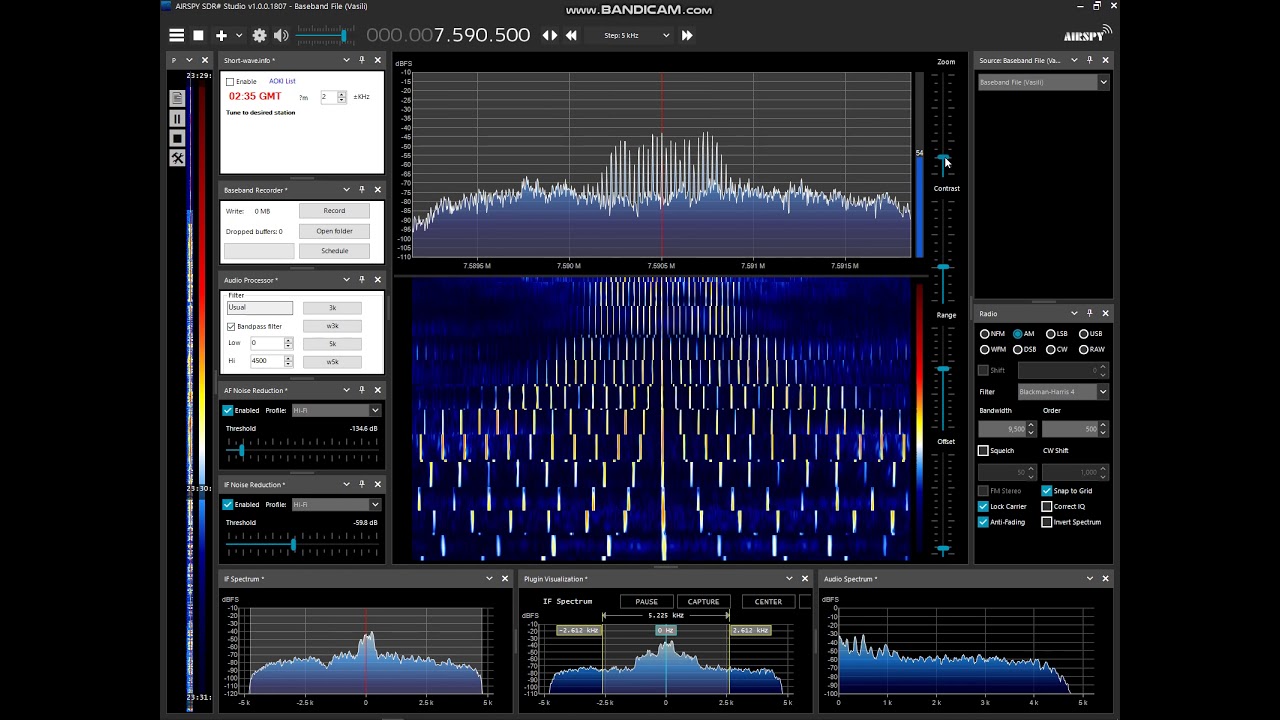Adjust the main volume slider
Viewport: 1280px width, 720px height.
tap(325, 35)
